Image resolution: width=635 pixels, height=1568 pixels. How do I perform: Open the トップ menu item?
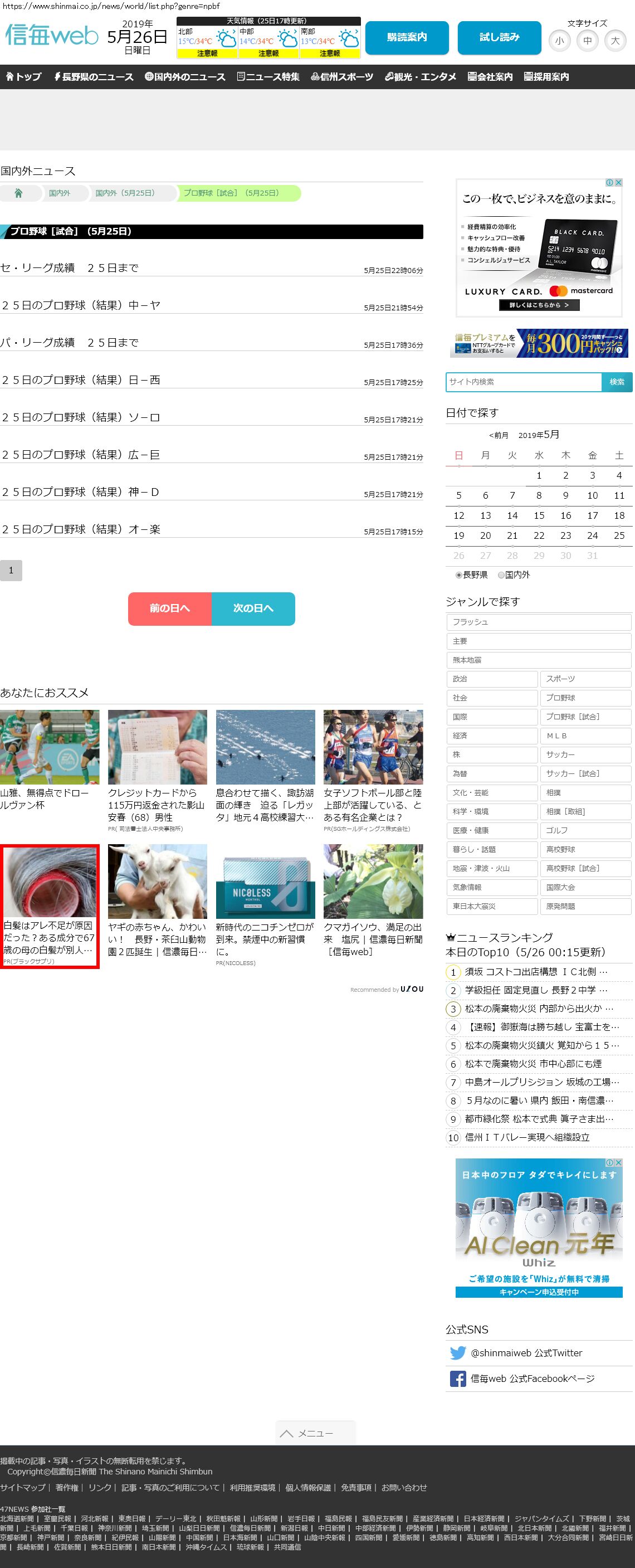(x=23, y=77)
